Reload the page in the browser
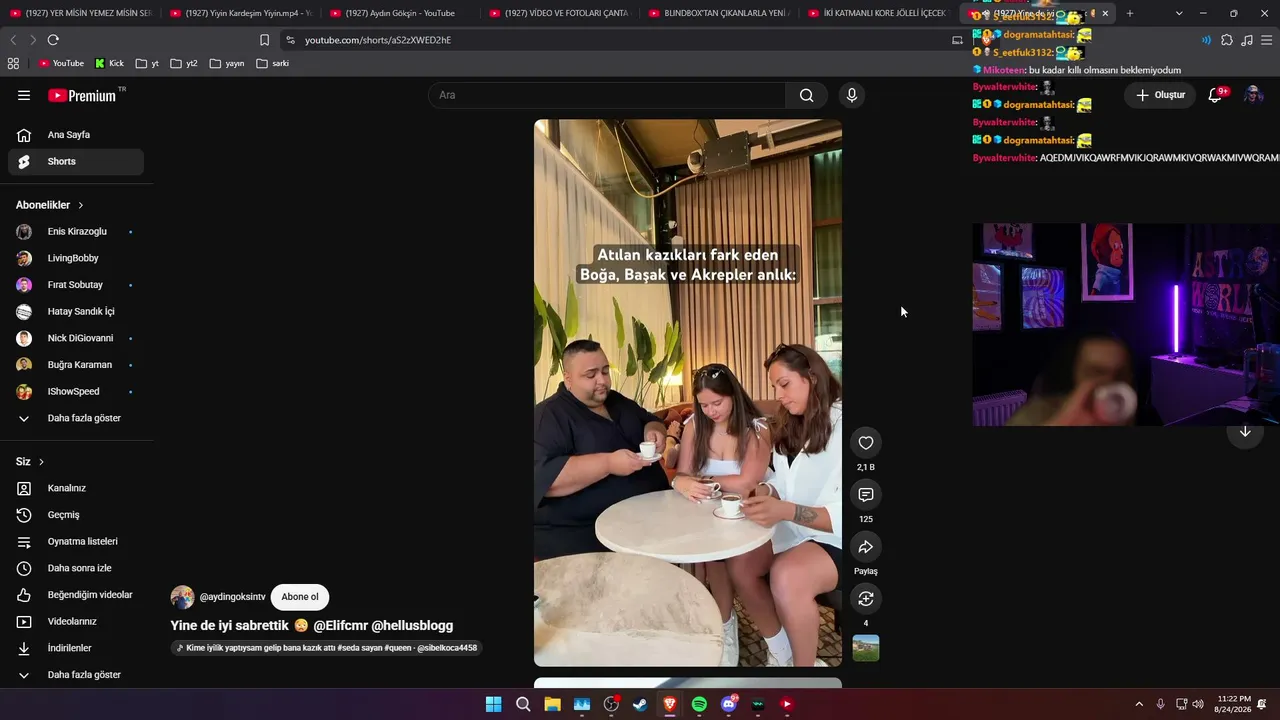The width and height of the screenshot is (1280, 720). click(x=53, y=40)
